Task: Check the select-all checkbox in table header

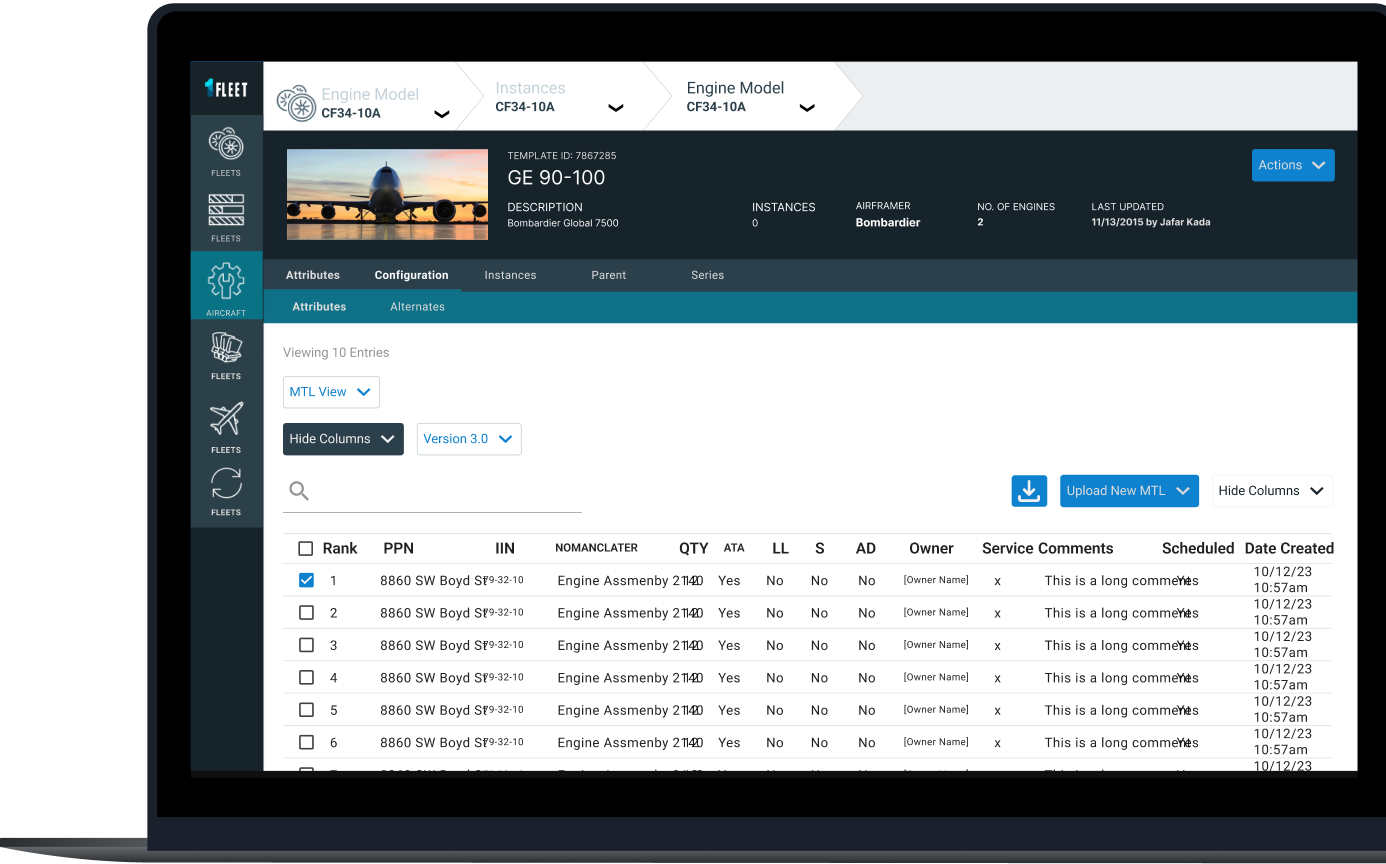Action: [x=306, y=548]
